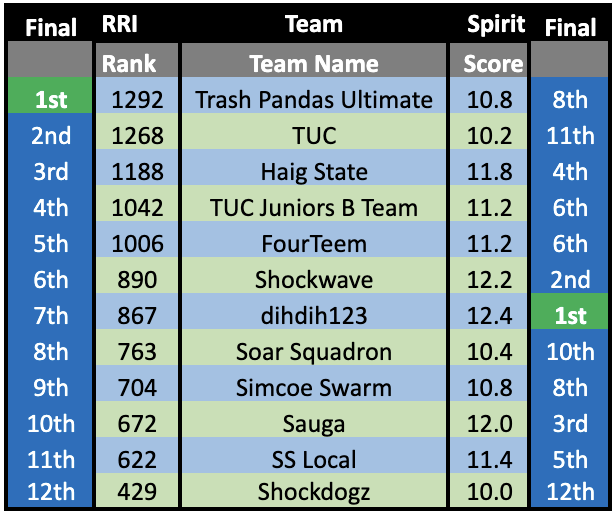Select RRI rank value 429
The height and width of the screenshot is (512, 616).
pyautogui.click(x=135, y=494)
